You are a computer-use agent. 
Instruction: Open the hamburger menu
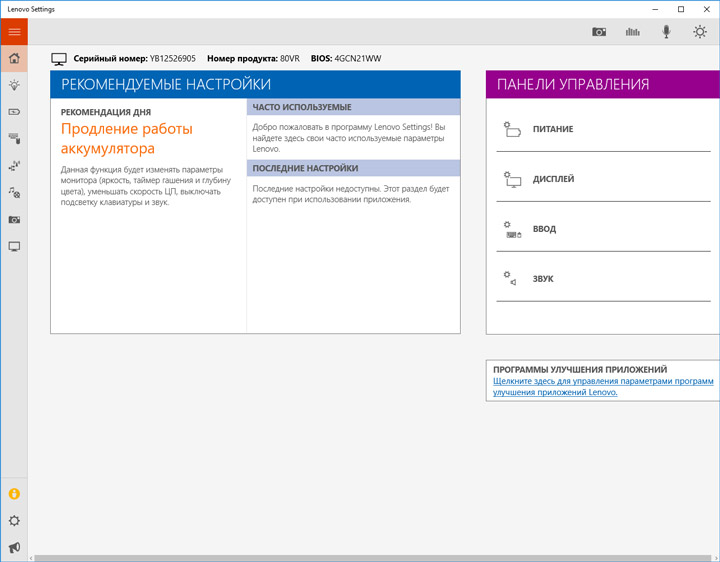pyautogui.click(x=14, y=32)
